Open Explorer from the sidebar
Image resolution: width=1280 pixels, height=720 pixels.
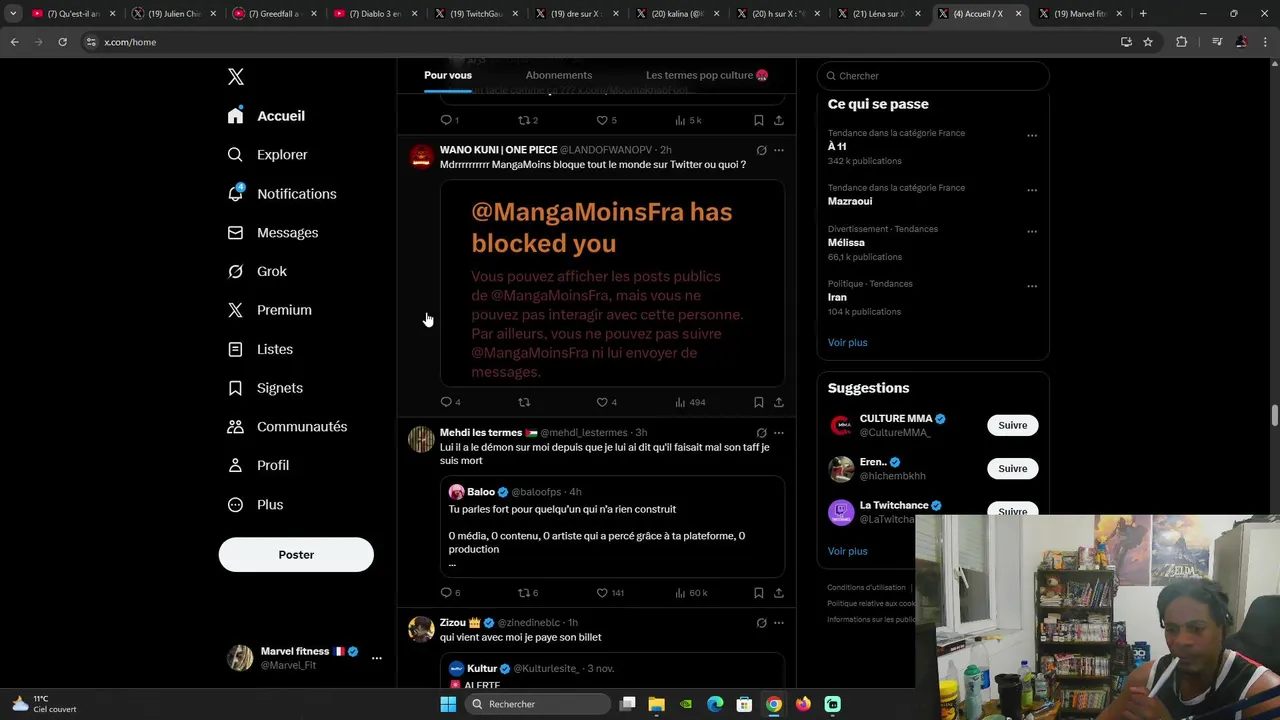[x=267, y=155]
